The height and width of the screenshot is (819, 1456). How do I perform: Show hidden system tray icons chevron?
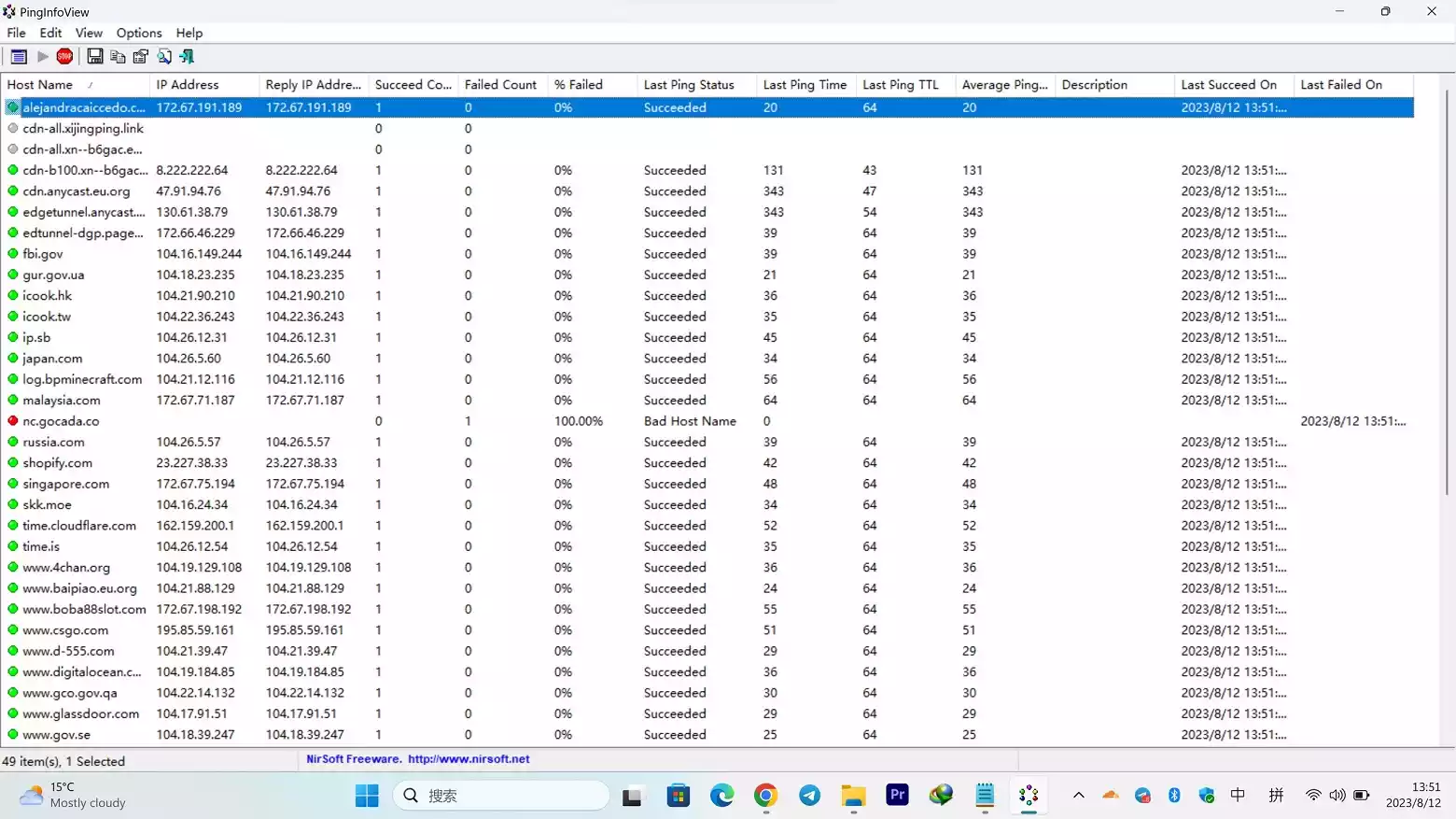pyautogui.click(x=1078, y=796)
